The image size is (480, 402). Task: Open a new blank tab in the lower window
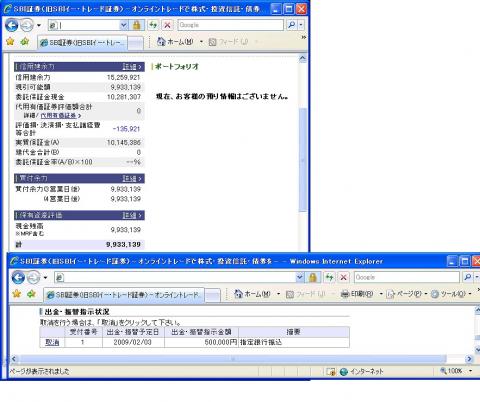point(213,295)
